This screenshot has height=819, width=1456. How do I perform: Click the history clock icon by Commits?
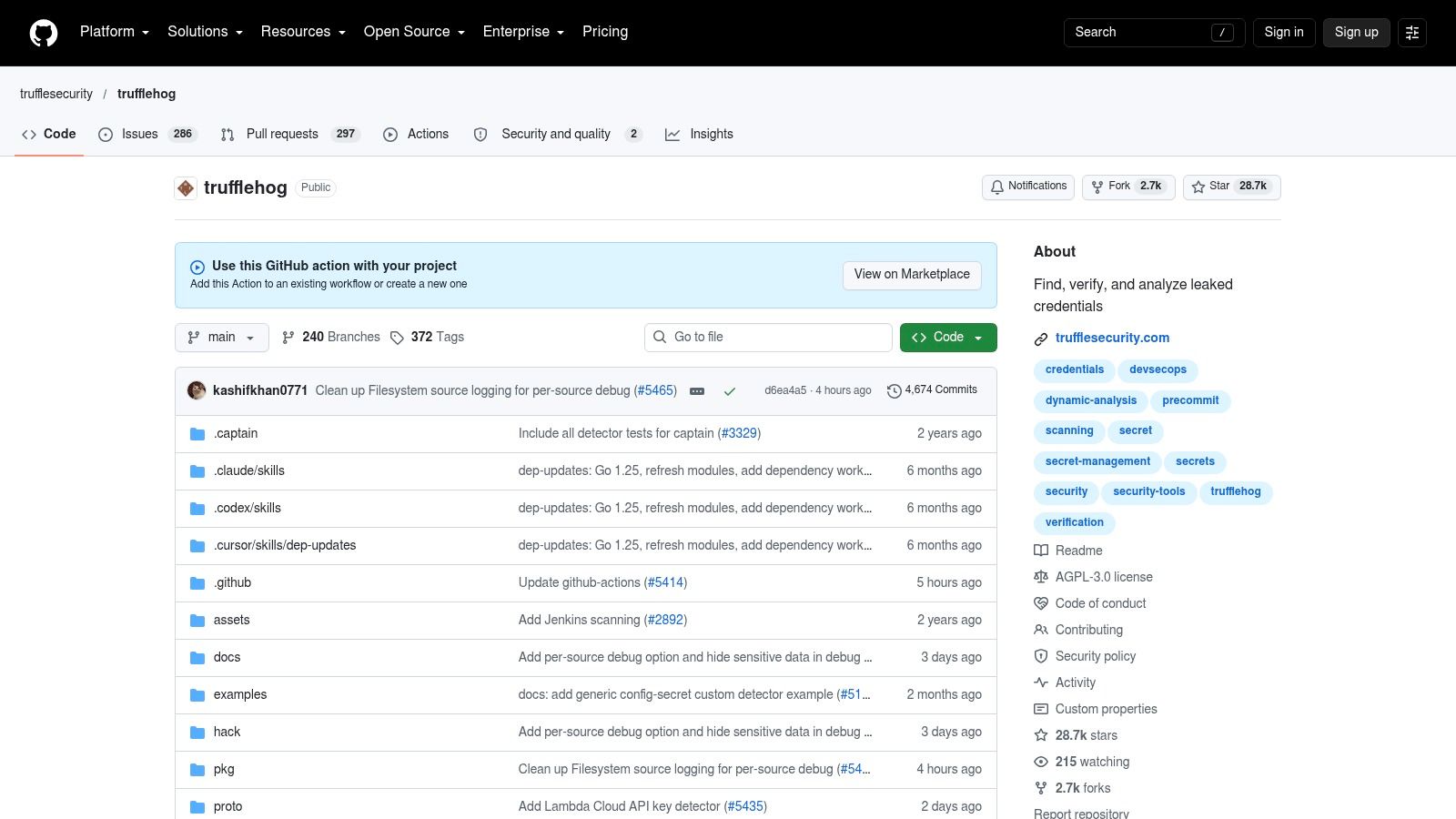pos(894,390)
